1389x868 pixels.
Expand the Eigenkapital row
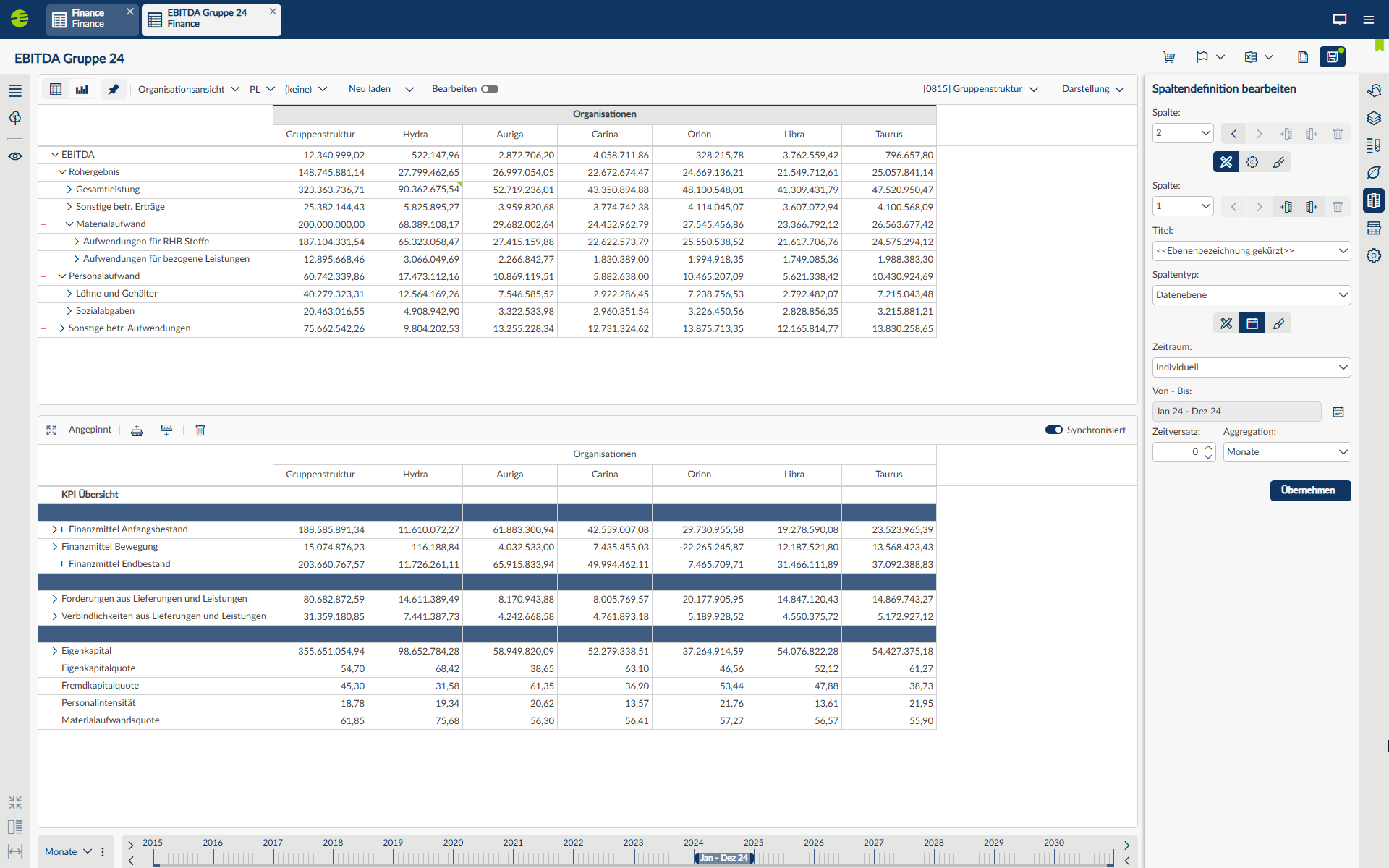coord(55,651)
